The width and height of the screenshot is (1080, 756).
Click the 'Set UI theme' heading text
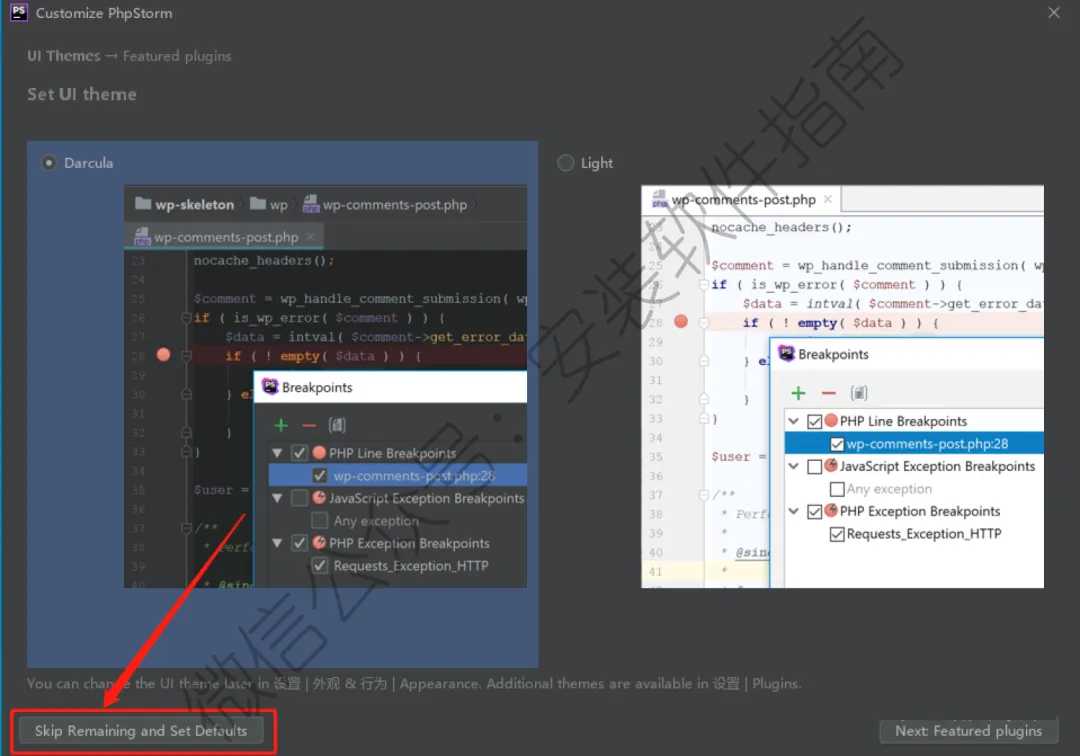[82, 94]
